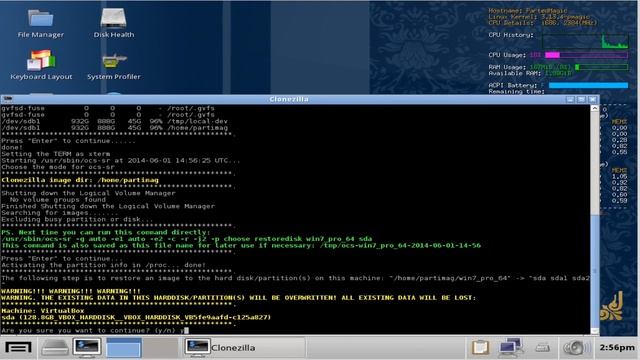Maximize the Clonezilla window

(582, 100)
